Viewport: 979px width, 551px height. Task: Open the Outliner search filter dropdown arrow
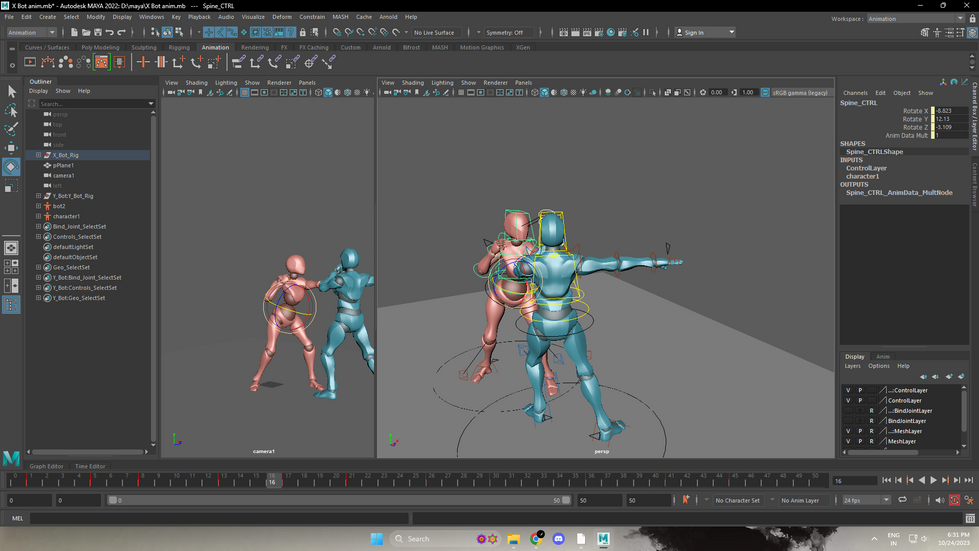coord(150,104)
